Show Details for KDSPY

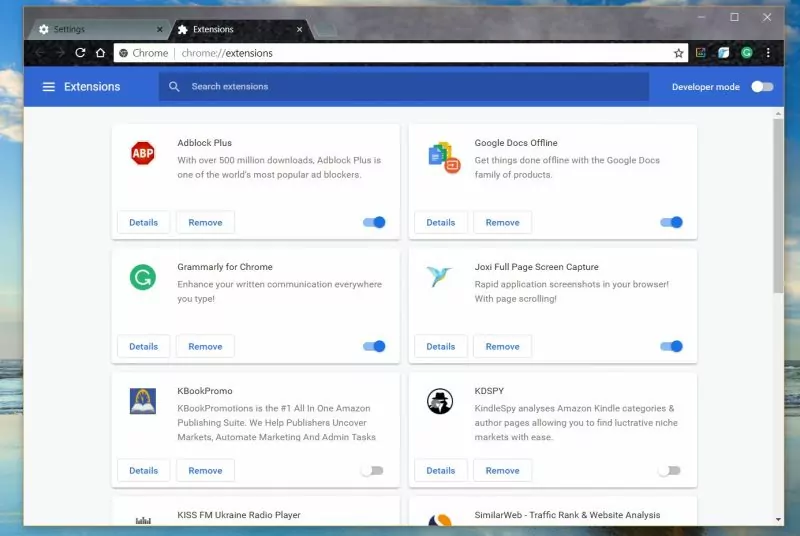coord(441,470)
